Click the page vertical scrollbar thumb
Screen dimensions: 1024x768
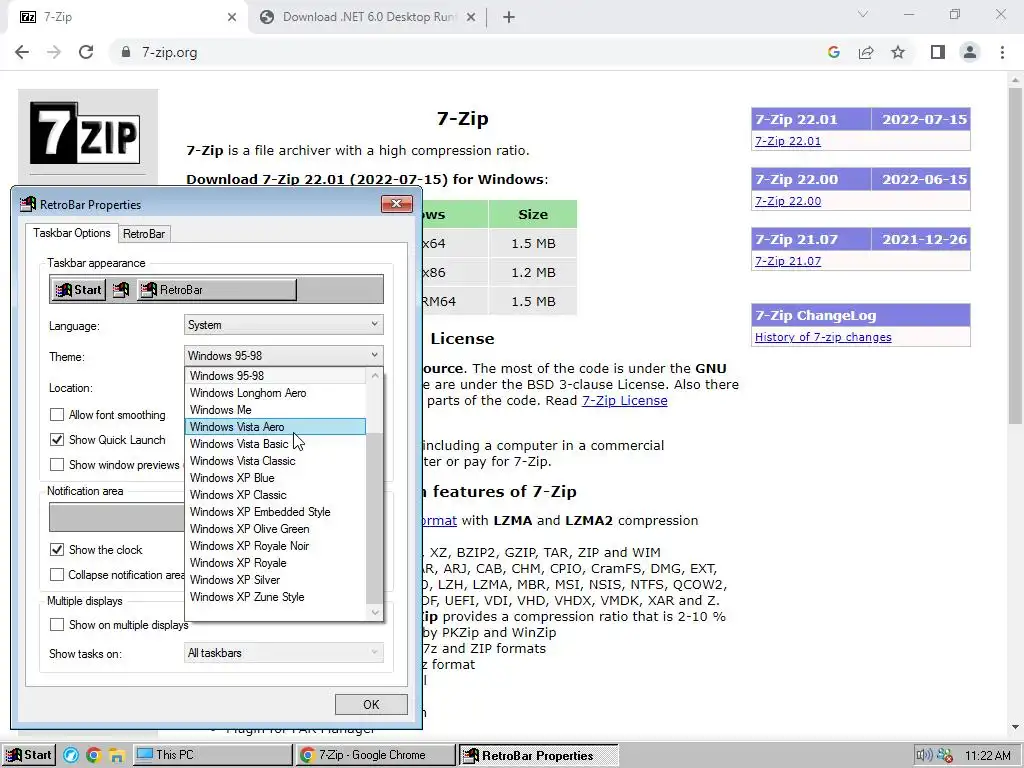click(x=1015, y=255)
